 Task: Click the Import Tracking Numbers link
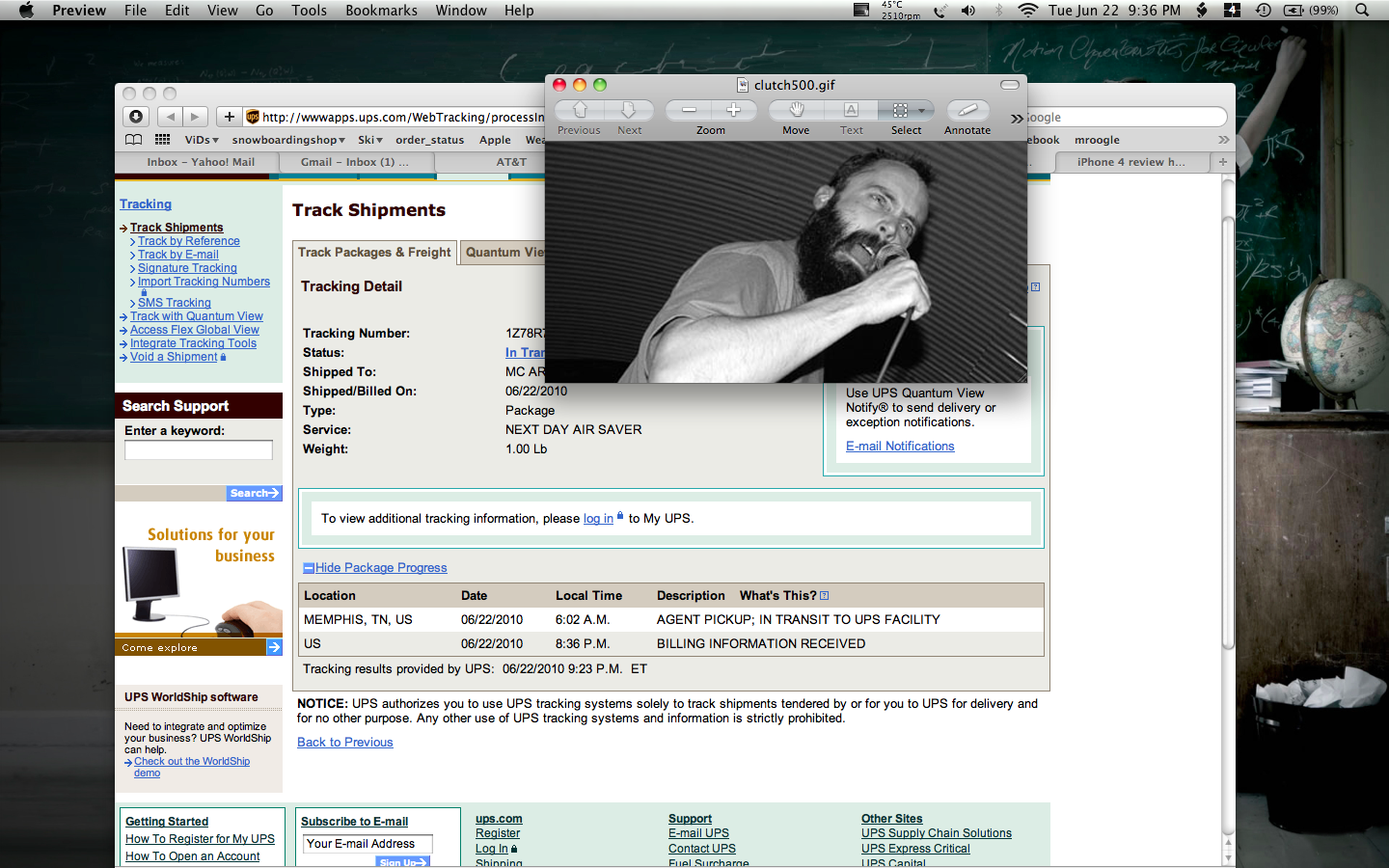click(x=204, y=282)
